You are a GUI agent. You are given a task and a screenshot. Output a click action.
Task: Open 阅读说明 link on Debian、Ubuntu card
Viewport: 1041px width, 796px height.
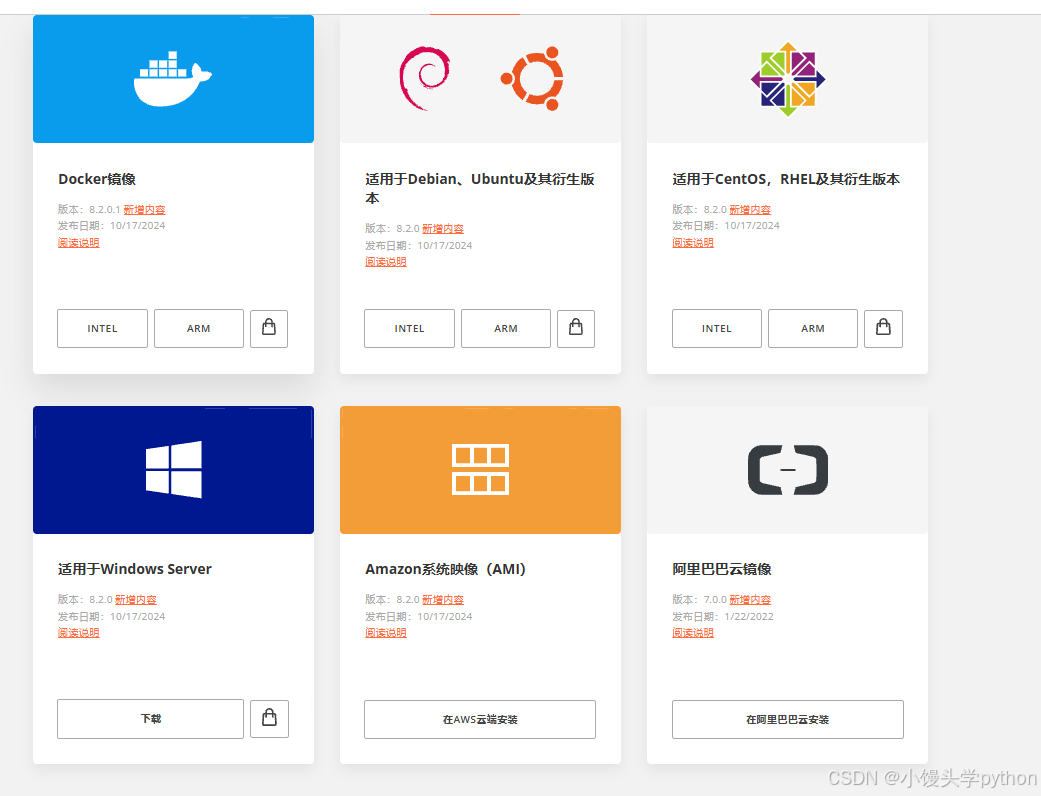tap(386, 262)
